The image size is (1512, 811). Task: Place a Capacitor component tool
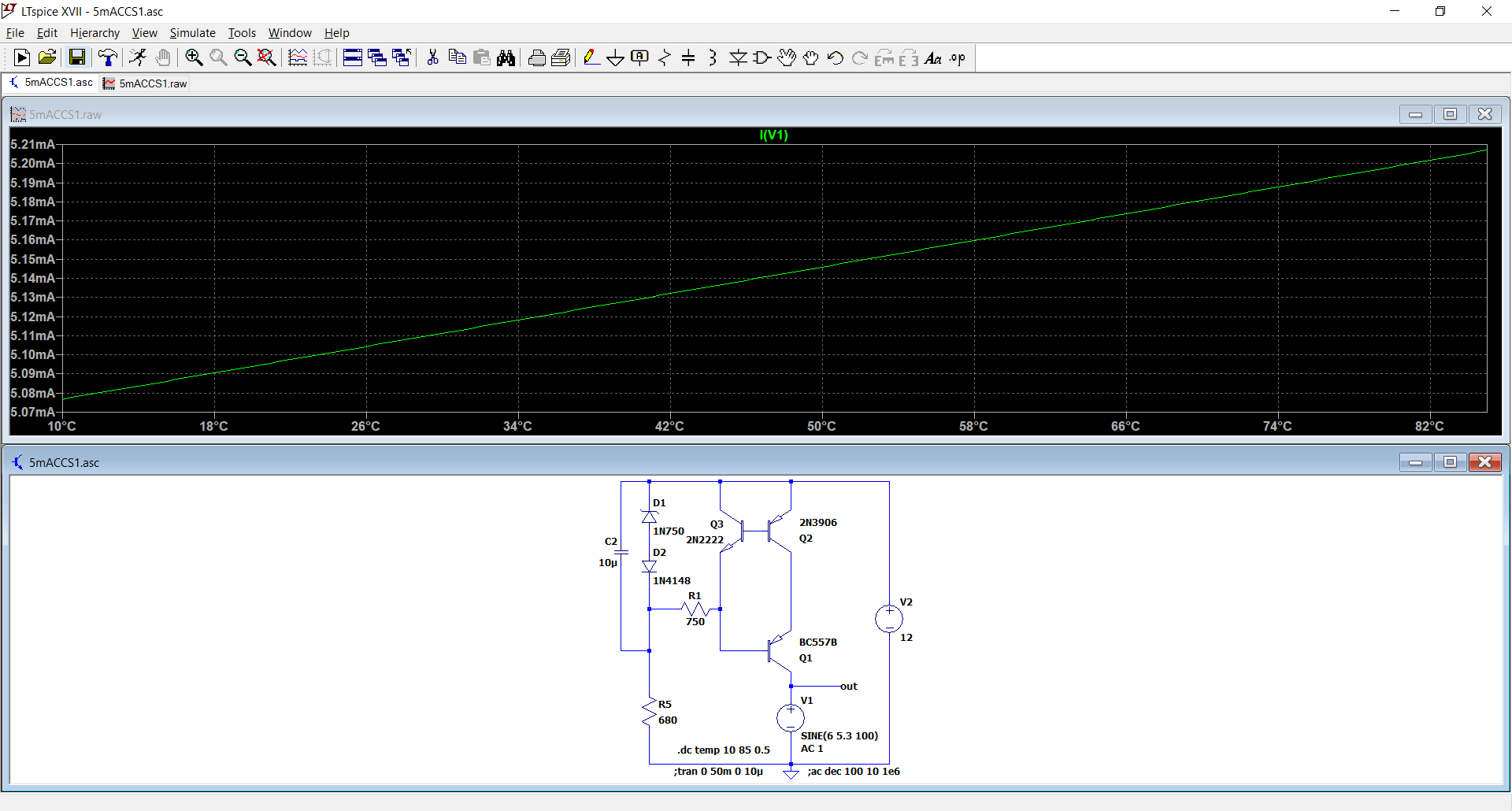pyautogui.click(x=689, y=57)
